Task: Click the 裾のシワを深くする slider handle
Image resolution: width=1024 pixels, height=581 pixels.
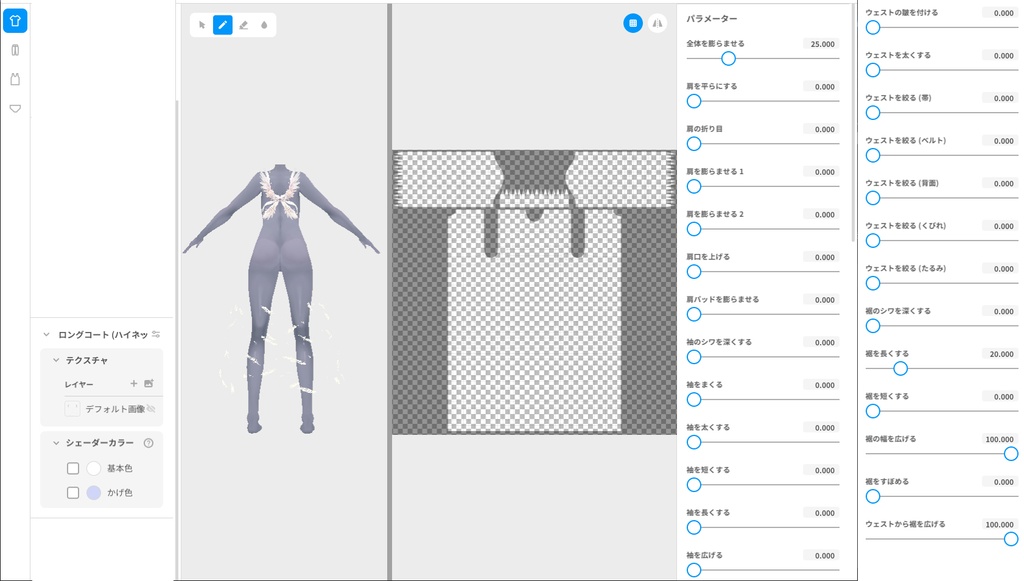Action: (873, 326)
